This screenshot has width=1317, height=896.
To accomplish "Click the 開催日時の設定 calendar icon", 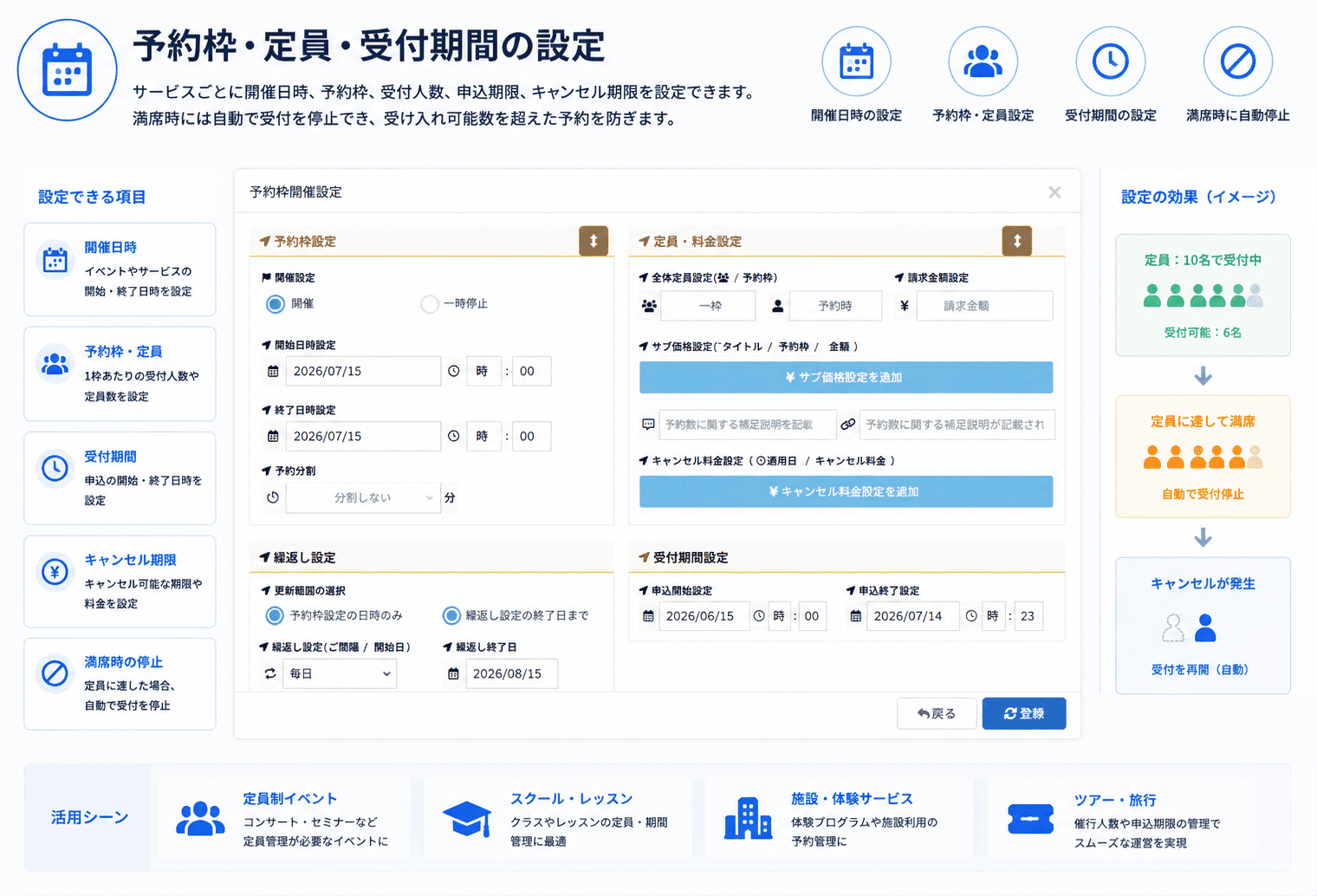I will (x=856, y=61).
